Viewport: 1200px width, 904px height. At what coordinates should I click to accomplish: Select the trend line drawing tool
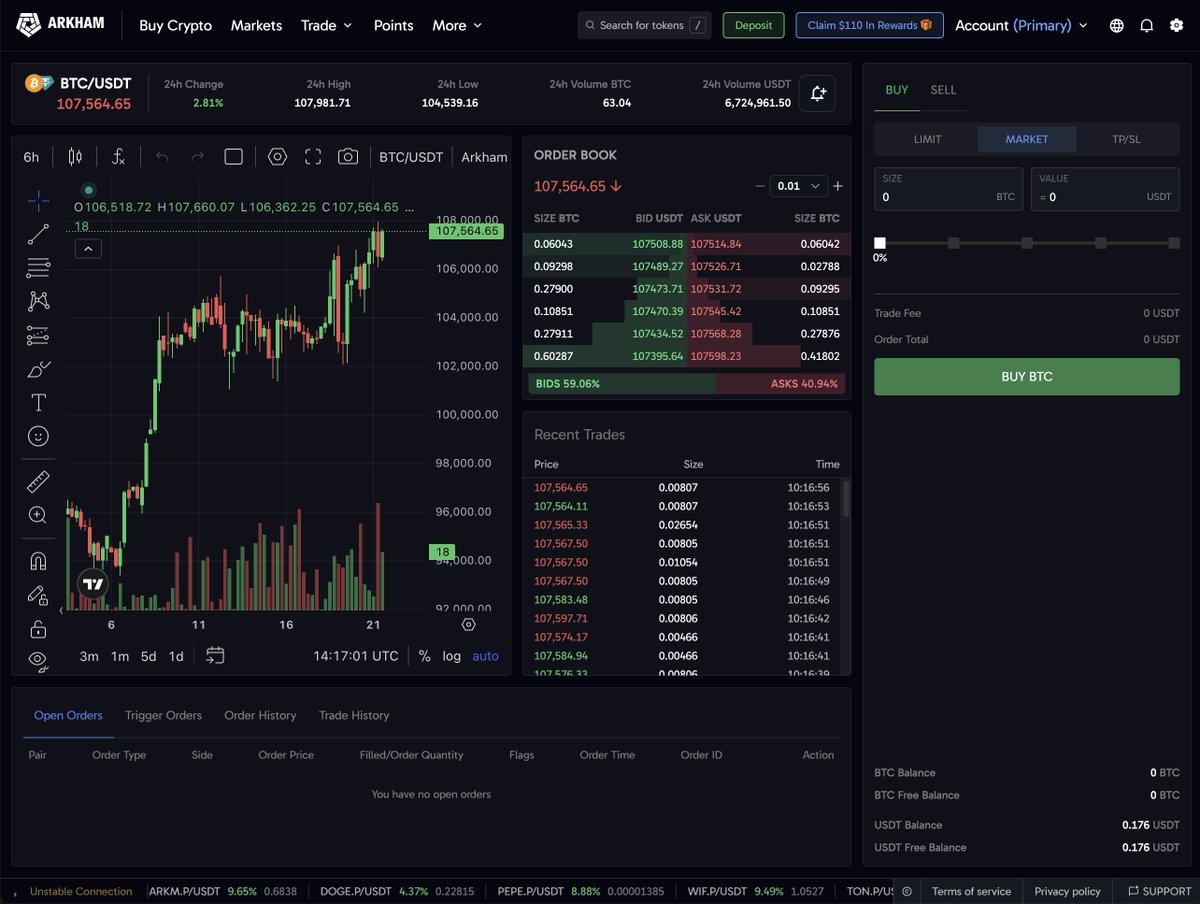coord(38,234)
